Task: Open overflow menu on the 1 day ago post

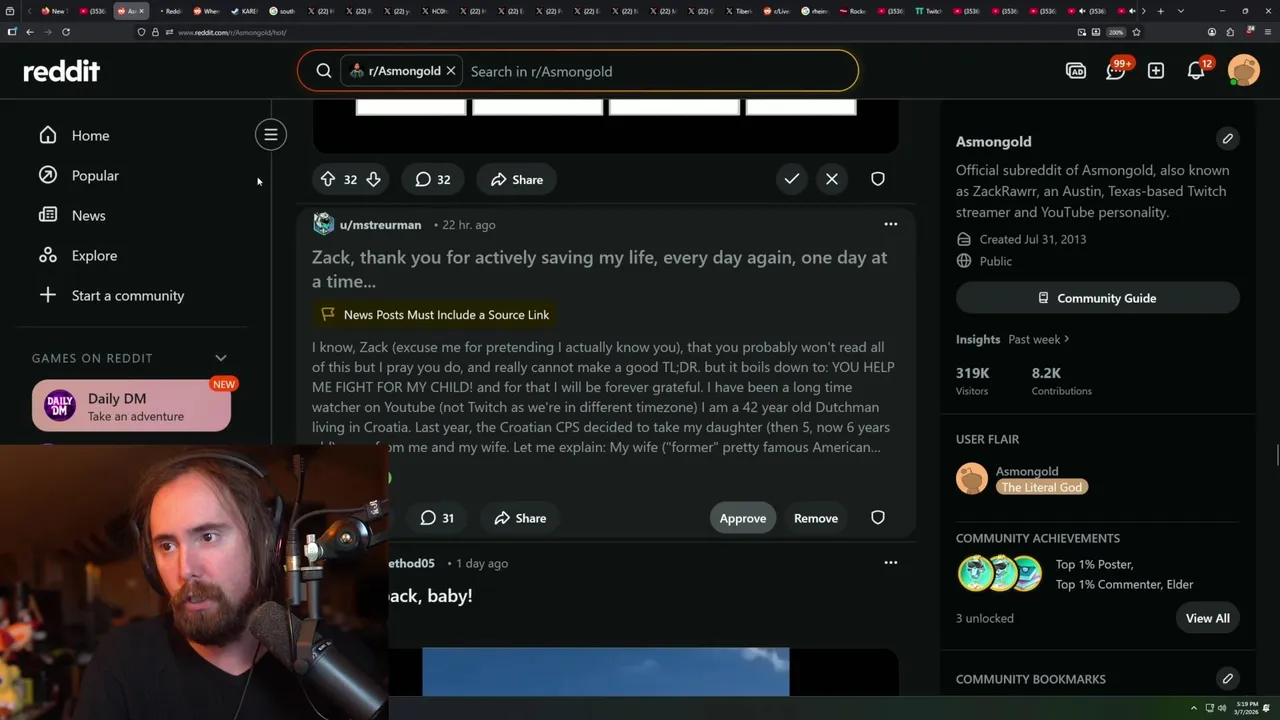Action: (890, 563)
